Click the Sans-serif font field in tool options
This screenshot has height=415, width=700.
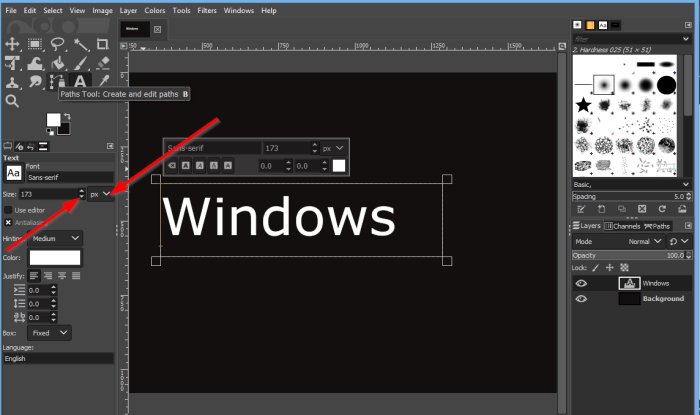tap(70, 177)
